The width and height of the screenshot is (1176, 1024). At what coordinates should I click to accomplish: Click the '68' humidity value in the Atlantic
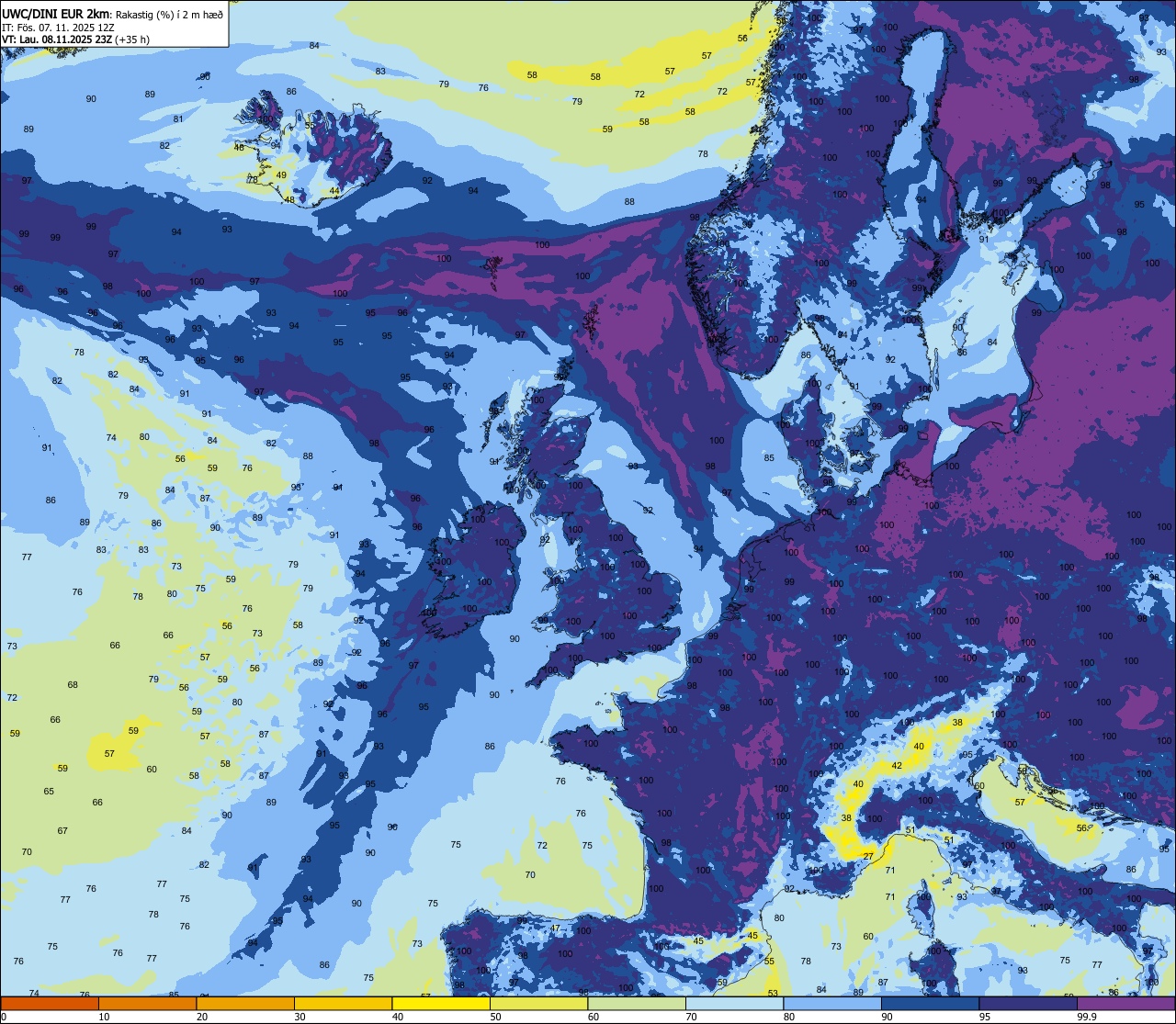(73, 684)
